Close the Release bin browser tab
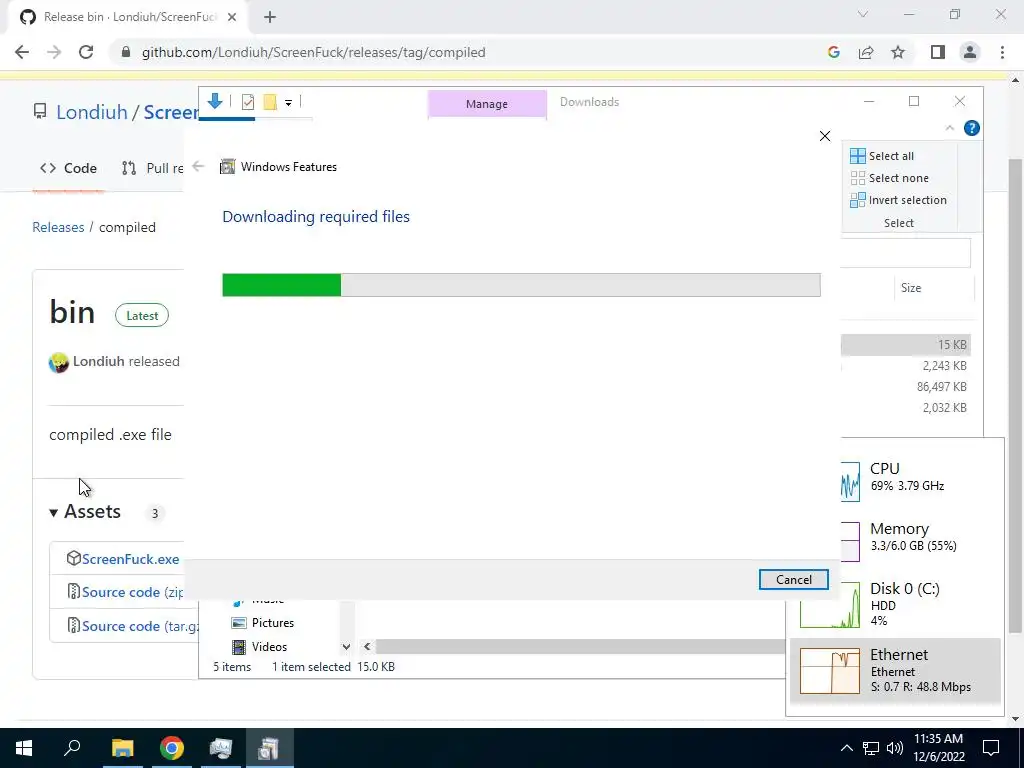 (232, 17)
